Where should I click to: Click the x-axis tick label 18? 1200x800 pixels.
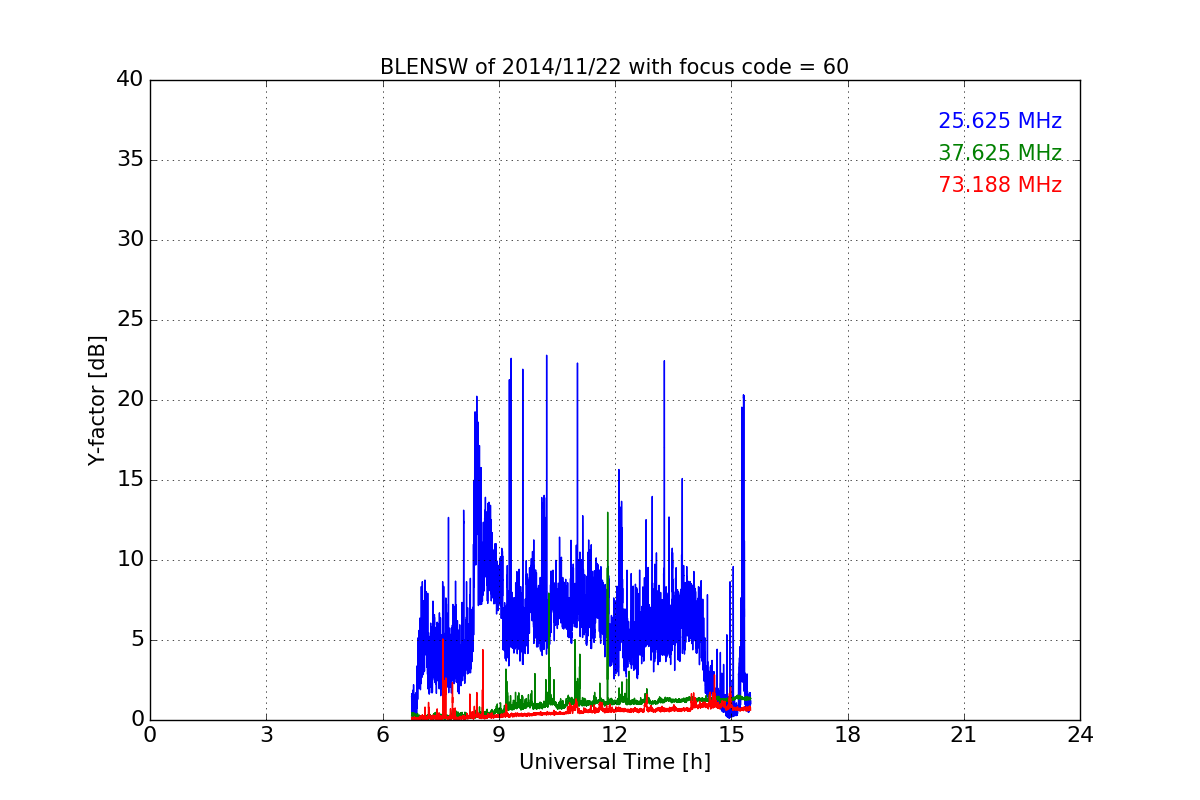click(x=848, y=735)
